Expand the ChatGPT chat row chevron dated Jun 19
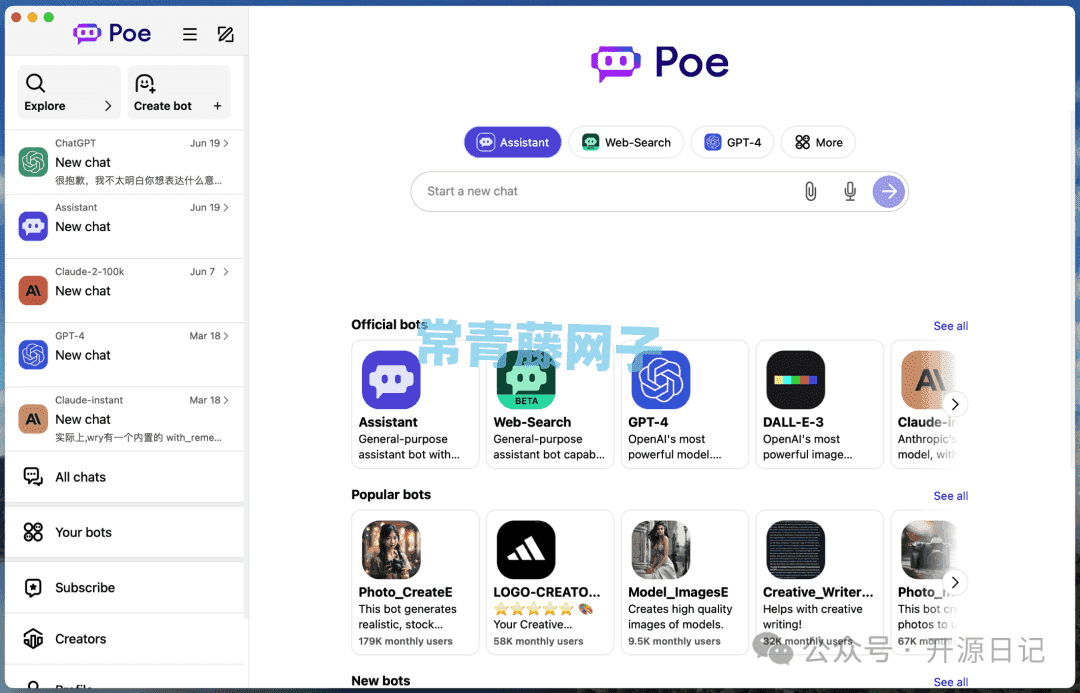Screen dimensions: 1080x693 pos(226,143)
